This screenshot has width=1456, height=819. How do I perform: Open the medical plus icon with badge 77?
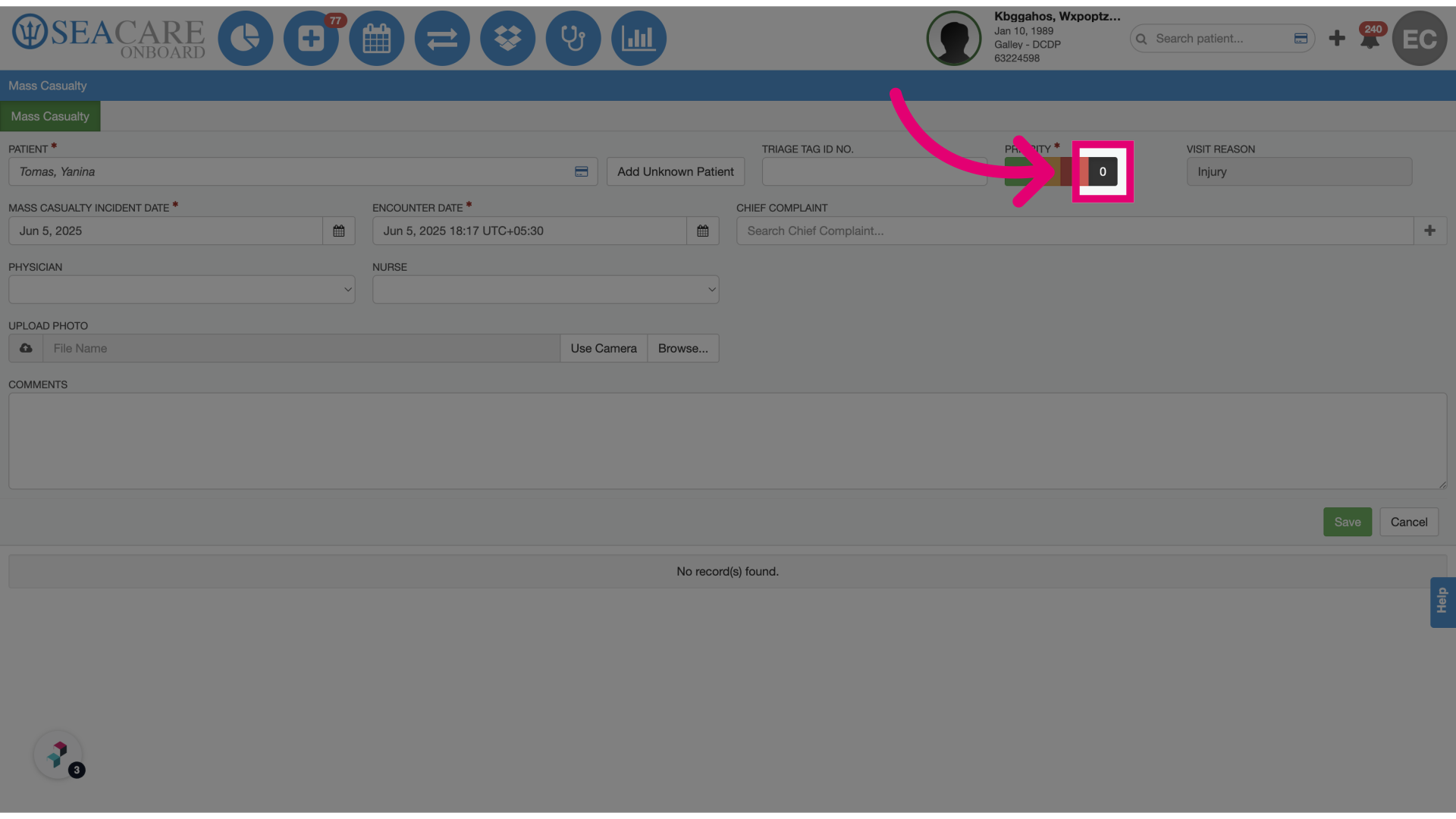click(311, 38)
